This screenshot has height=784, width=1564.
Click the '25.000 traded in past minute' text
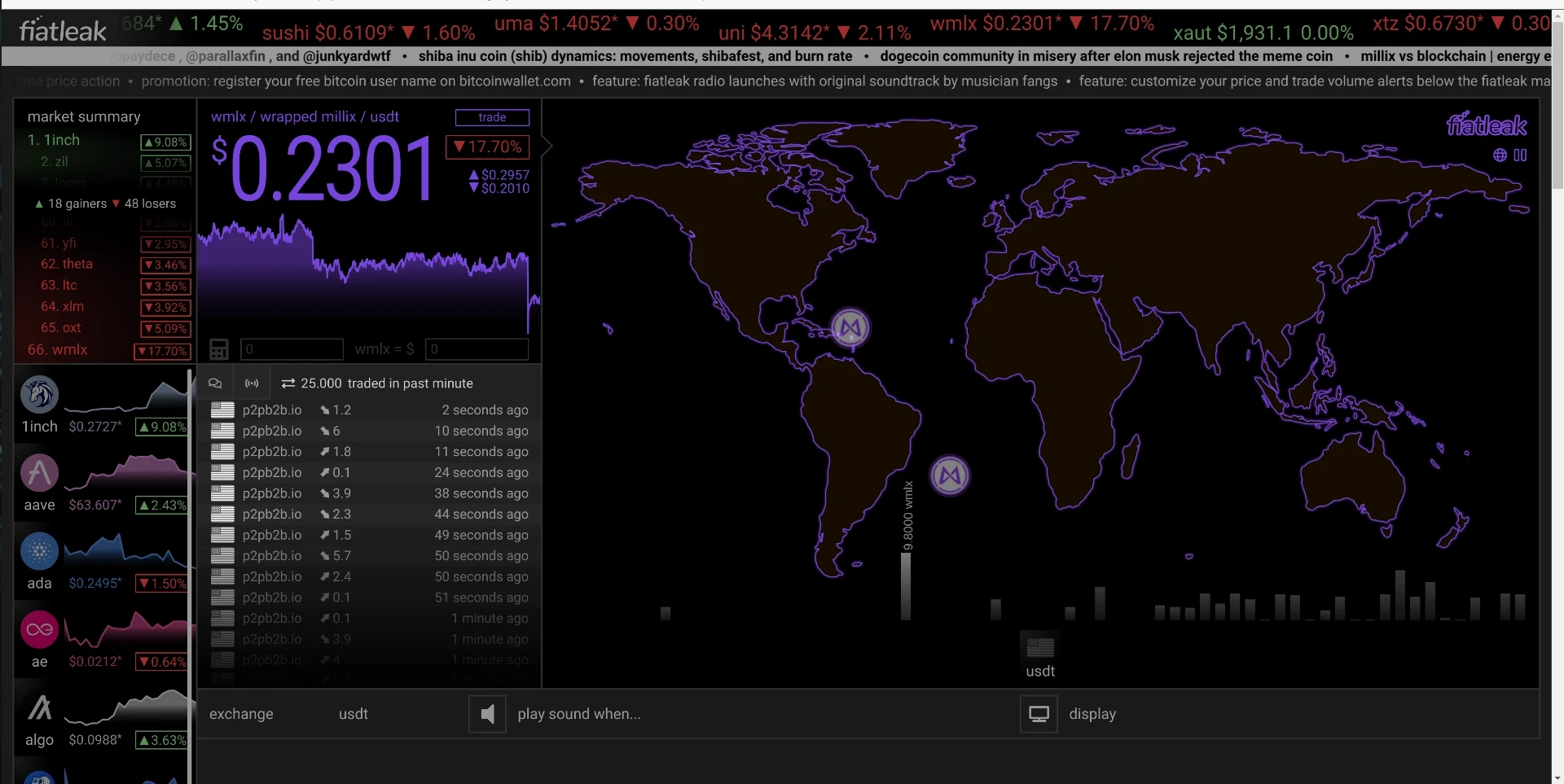click(x=387, y=383)
